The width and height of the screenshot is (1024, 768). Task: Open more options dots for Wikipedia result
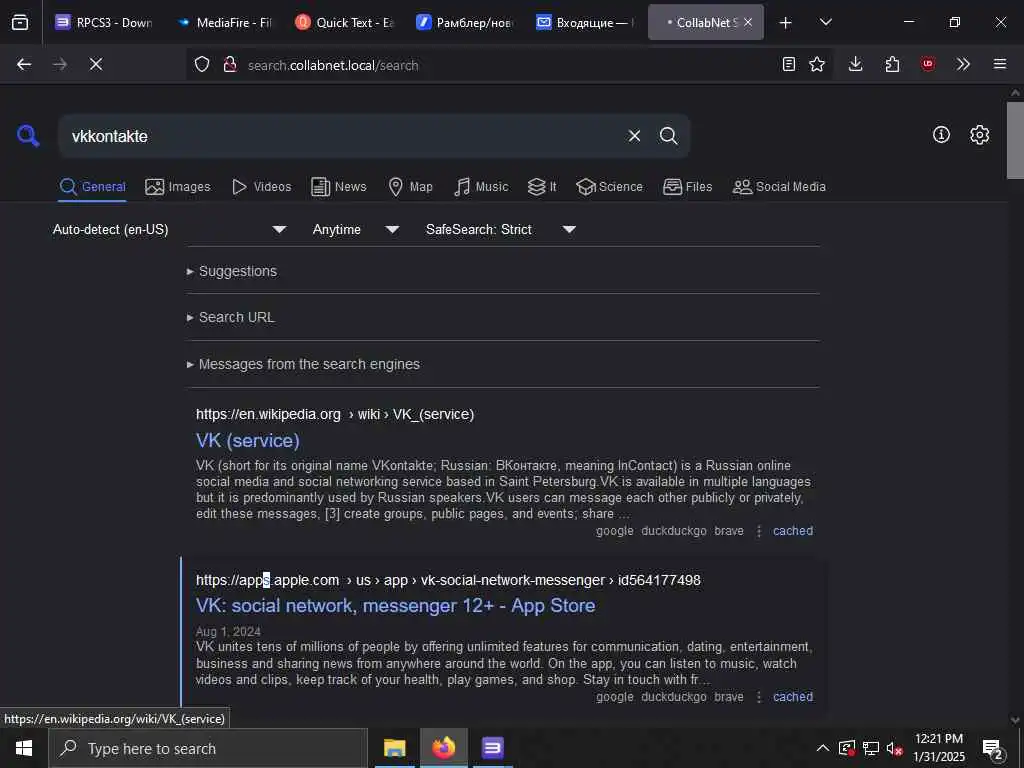coord(759,531)
